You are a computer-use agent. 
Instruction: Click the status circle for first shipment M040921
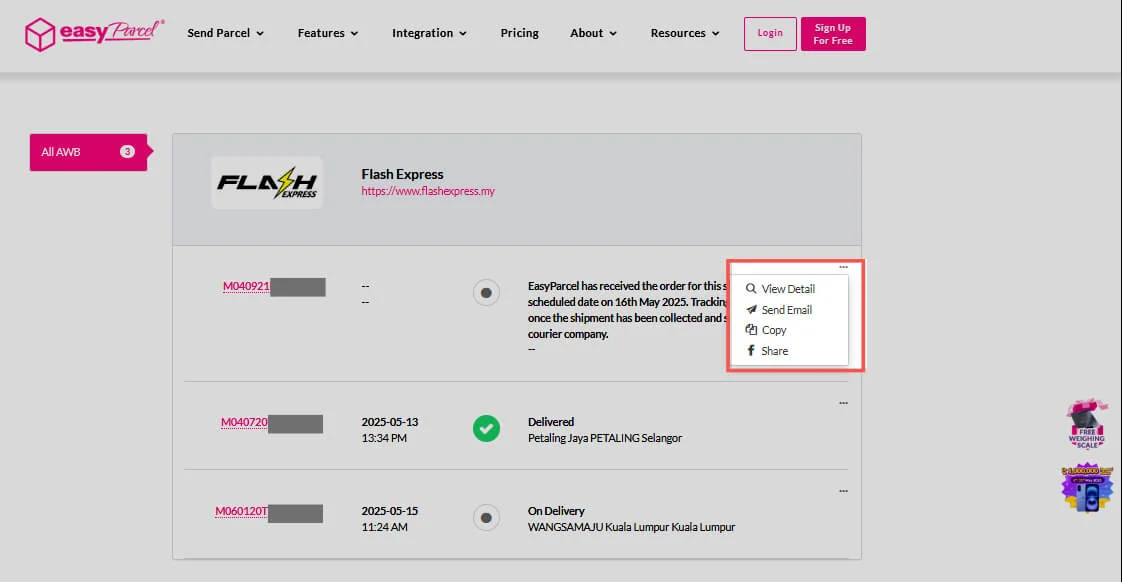[486, 293]
